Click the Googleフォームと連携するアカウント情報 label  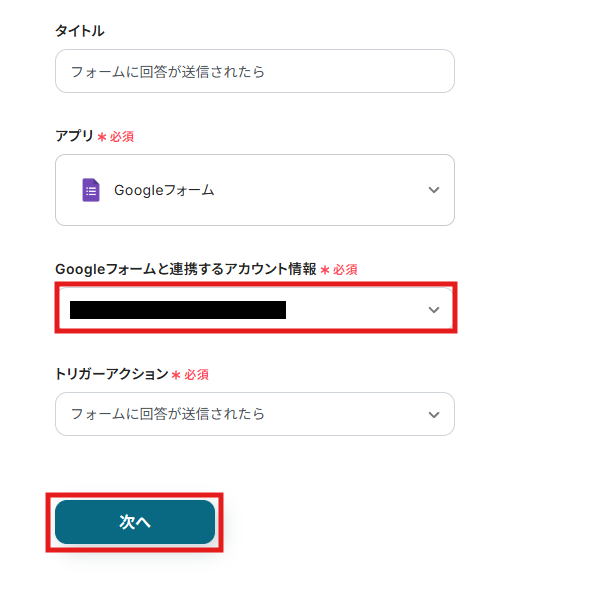(x=186, y=269)
